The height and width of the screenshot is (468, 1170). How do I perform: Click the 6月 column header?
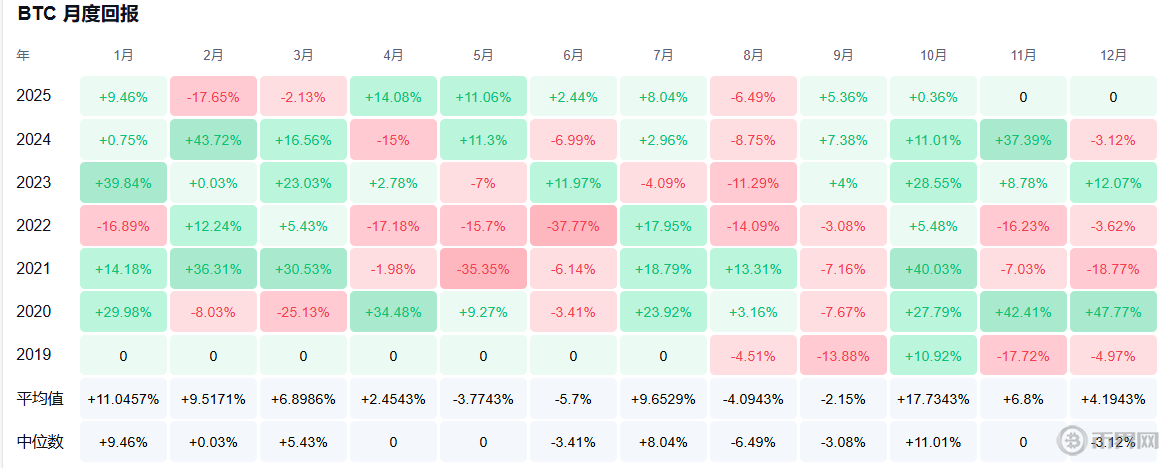(574, 55)
